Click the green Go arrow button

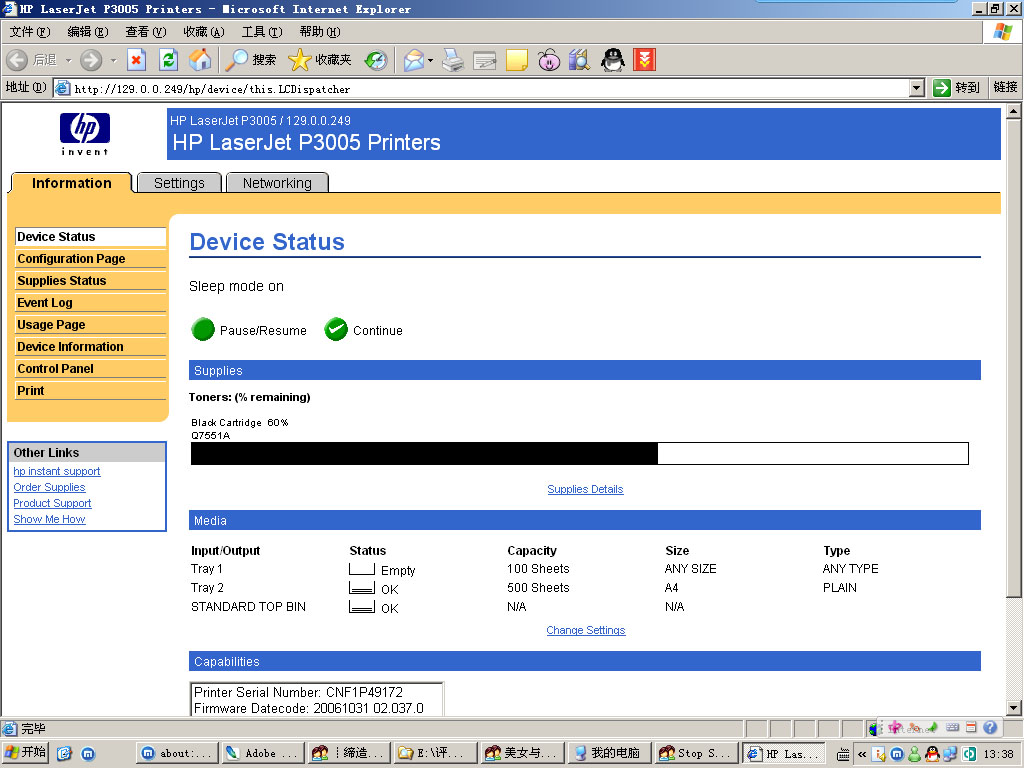click(941, 88)
